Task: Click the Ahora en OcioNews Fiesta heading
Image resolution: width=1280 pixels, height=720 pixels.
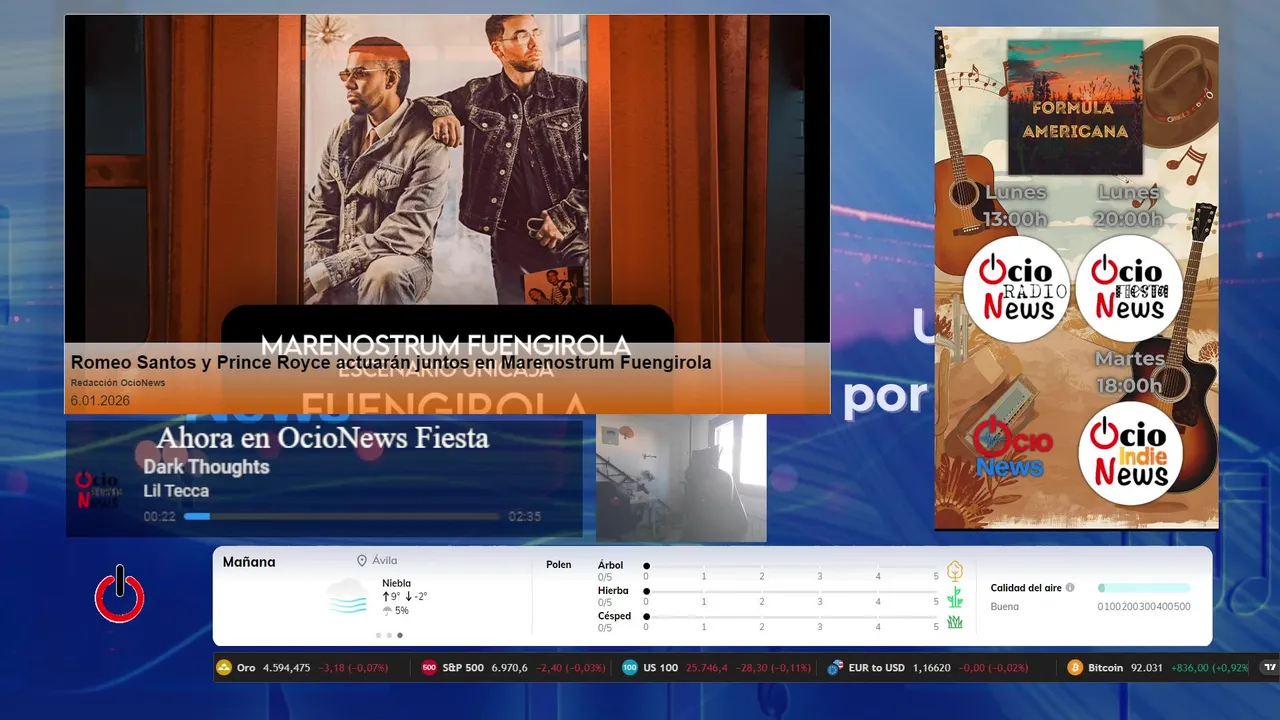Action: (322, 438)
